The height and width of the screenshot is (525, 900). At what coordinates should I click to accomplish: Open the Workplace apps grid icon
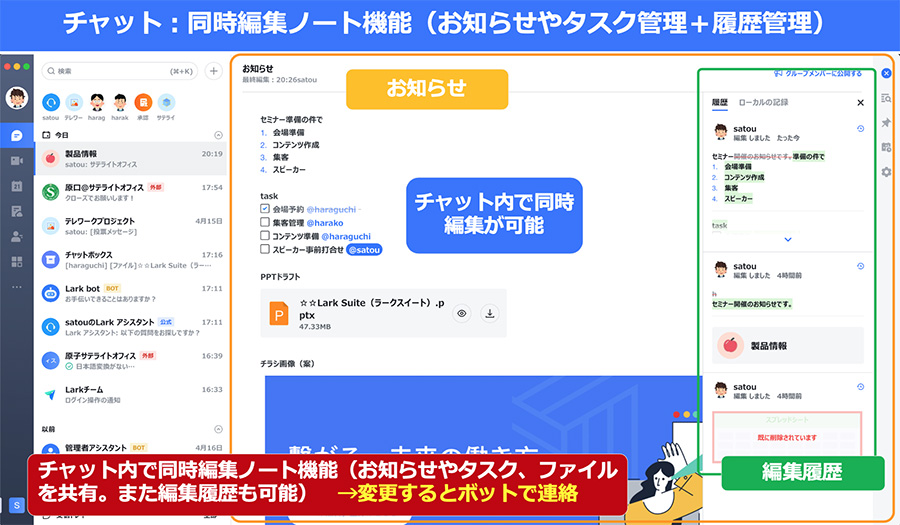pos(17,262)
